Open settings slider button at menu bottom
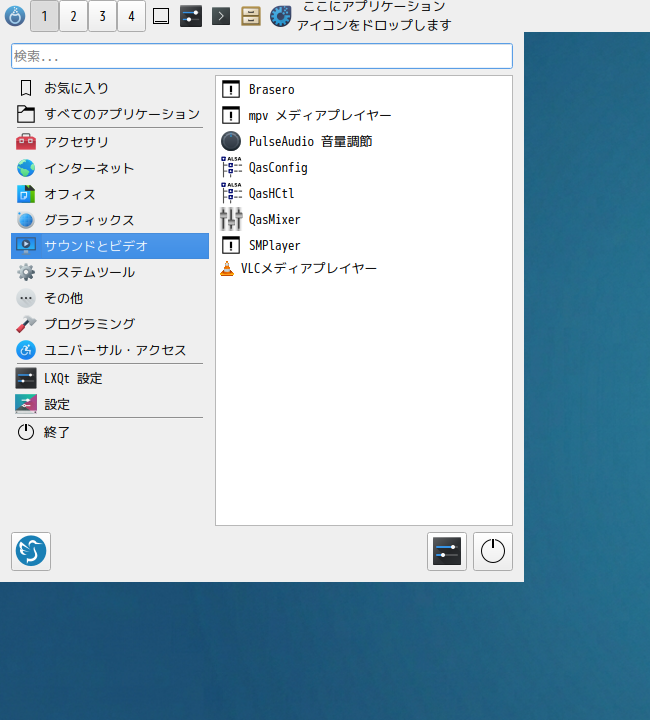This screenshot has width=650, height=720. (x=447, y=551)
